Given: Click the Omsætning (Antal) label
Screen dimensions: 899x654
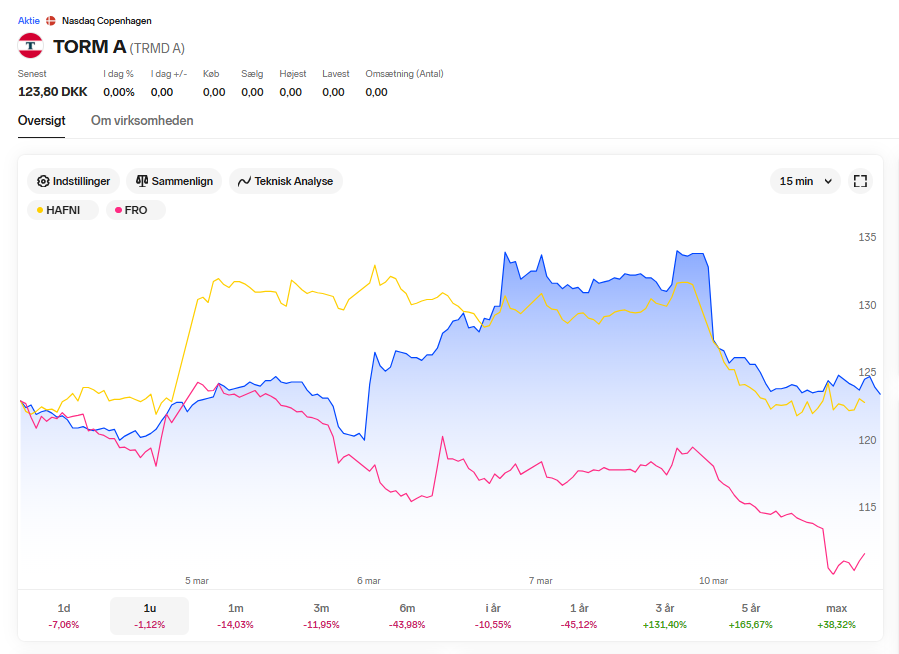Looking at the screenshot, I should point(404,74).
